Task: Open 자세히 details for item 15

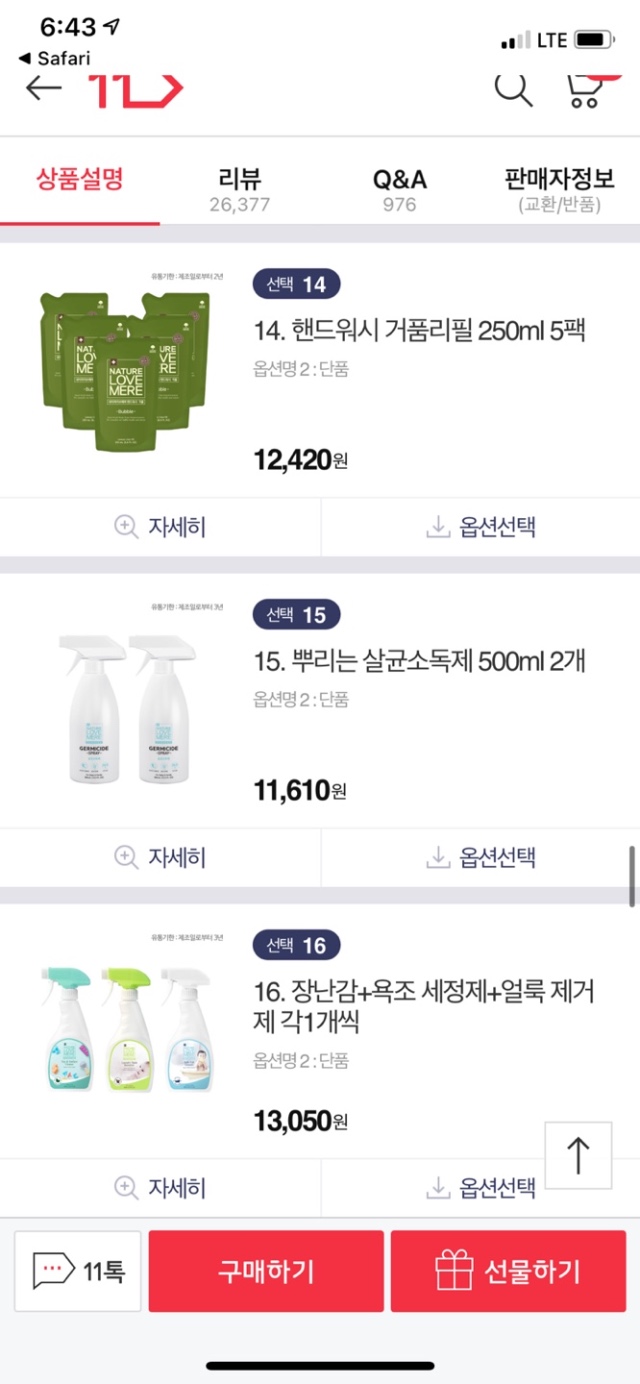Action: click(160, 857)
